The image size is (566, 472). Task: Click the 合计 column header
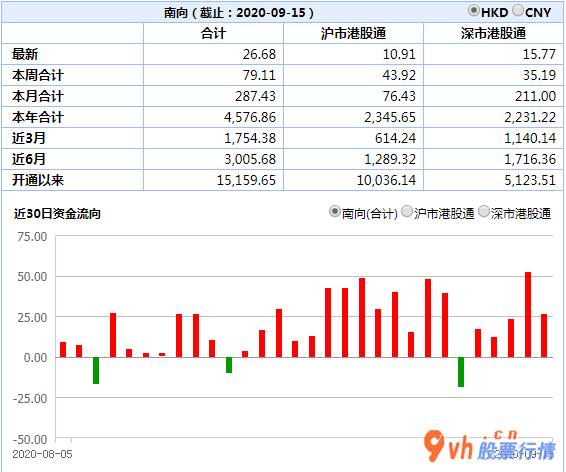pos(213,33)
